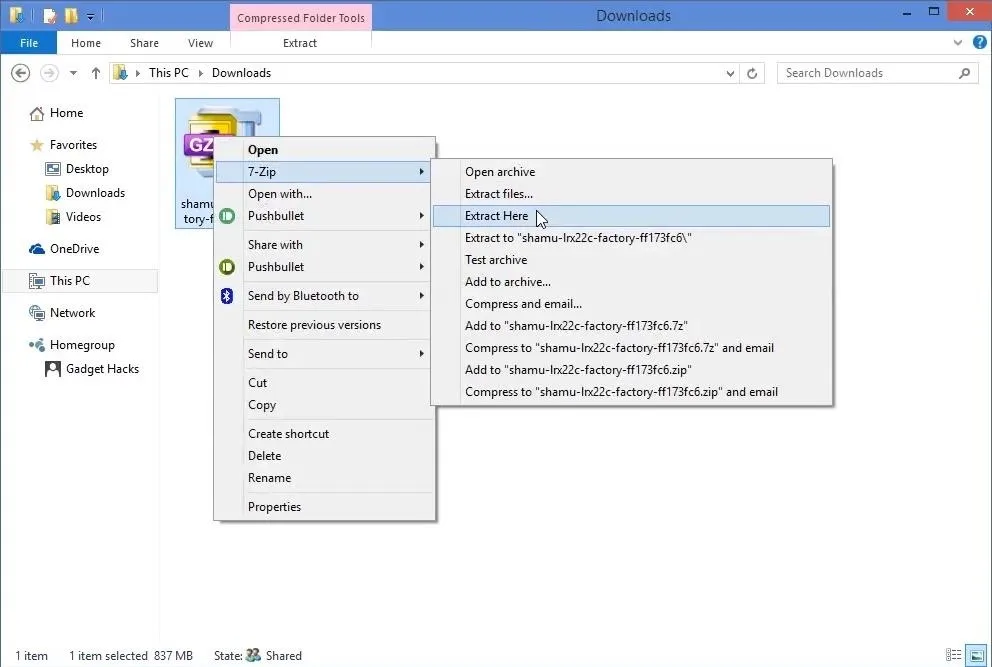Image resolution: width=992 pixels, height=667 pixels.
Task: Click This PC in address breadcrumb
Action: [168, 73]
